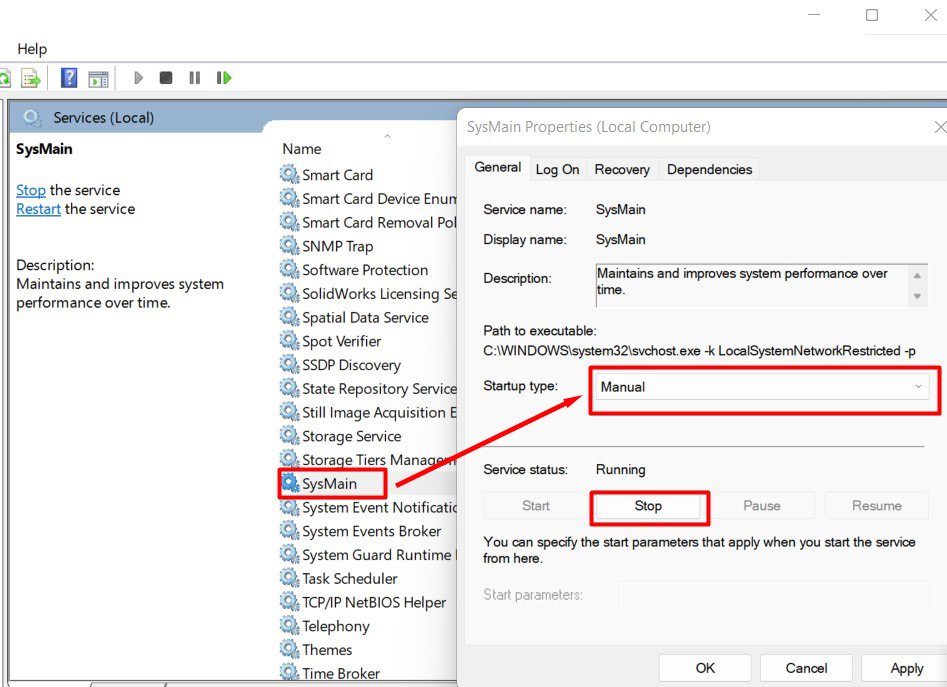Image resolution: width=947 pixels, height=687 pixels.
Task: Select the Smart Card Device Enum service row
Action: point(368,199)
